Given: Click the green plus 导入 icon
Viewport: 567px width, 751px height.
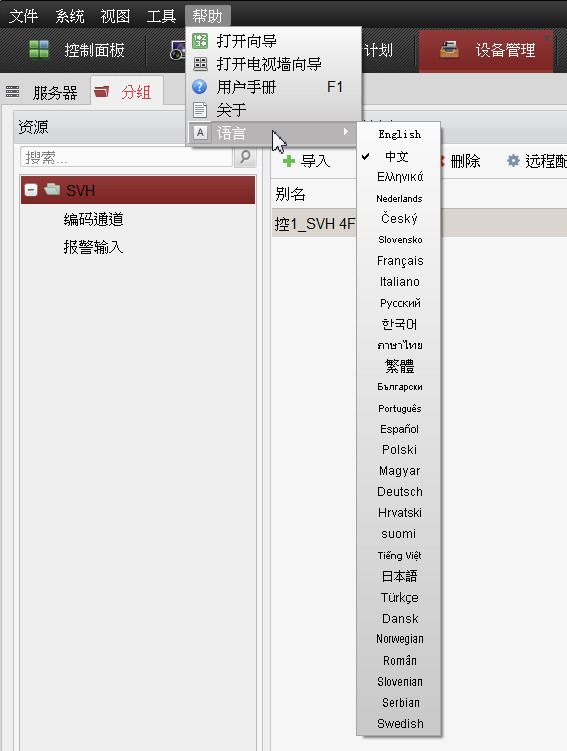Looking at the screenshot, I should [289, 161].
